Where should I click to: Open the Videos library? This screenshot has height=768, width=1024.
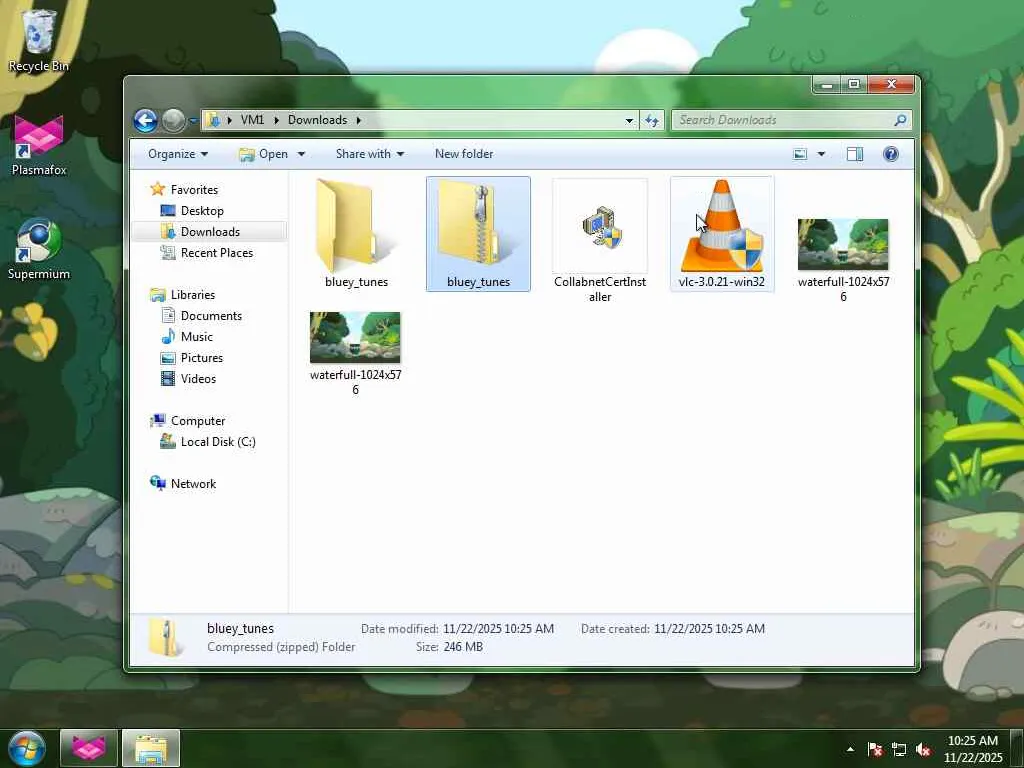188,378
